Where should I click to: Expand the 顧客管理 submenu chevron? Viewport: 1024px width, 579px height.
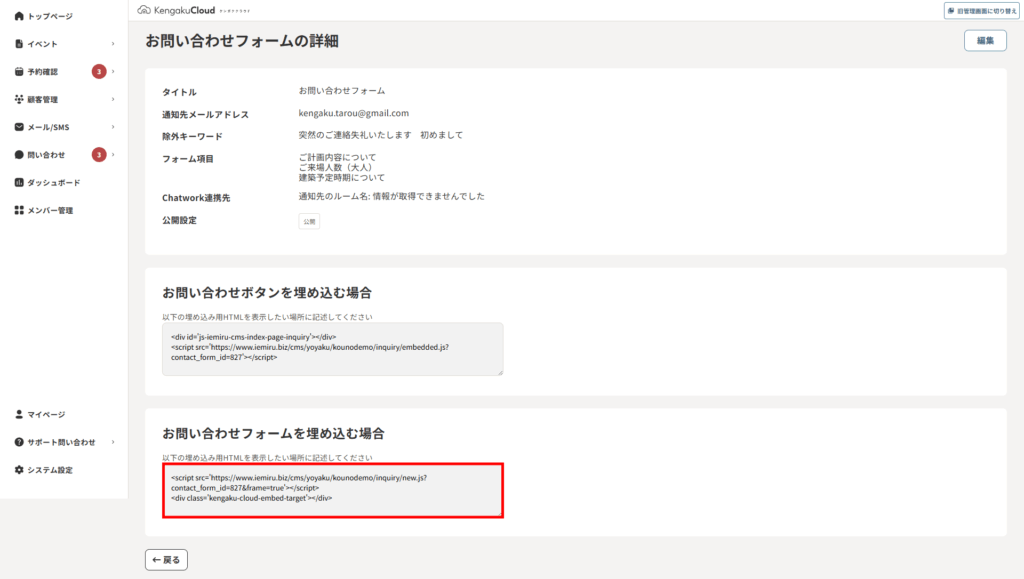pos(113,99)
